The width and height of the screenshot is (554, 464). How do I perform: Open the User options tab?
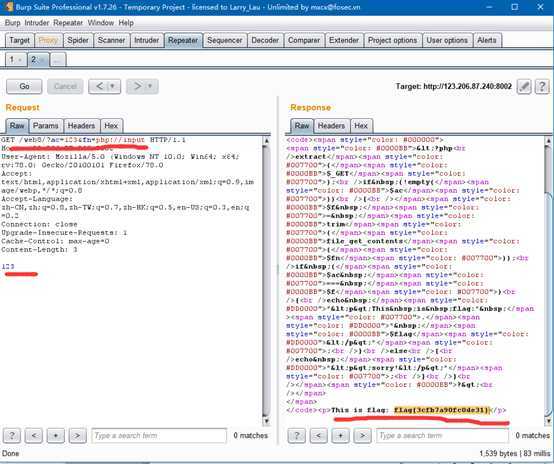(447, 40)
